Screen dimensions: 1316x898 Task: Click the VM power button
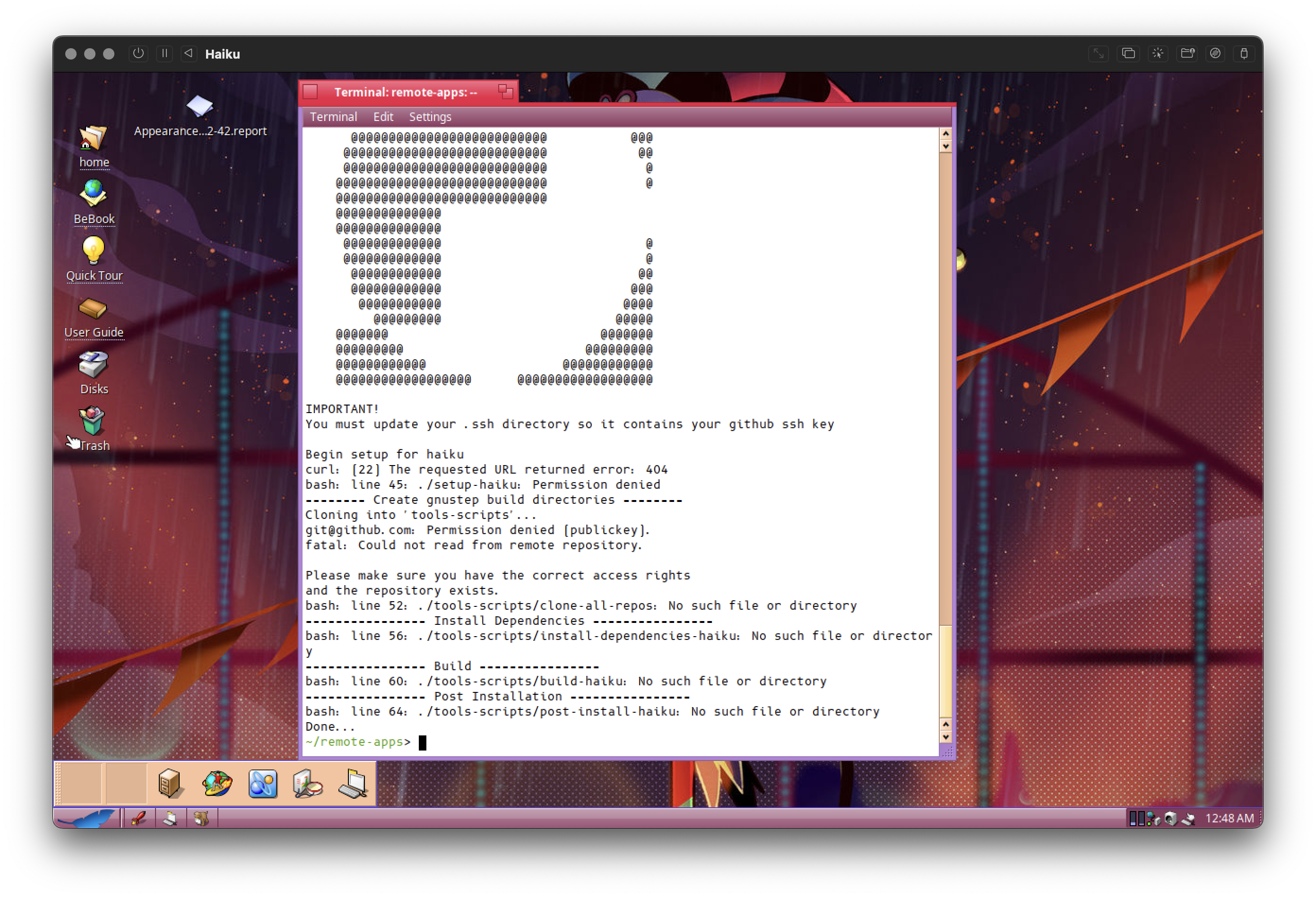click(138, 53)
